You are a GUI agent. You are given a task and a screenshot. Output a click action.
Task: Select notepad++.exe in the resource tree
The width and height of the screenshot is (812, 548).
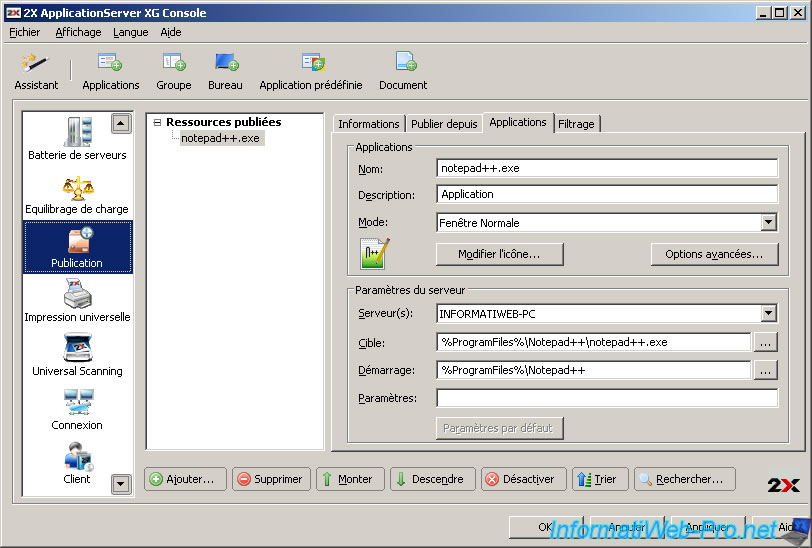click(x=220, y=138)
